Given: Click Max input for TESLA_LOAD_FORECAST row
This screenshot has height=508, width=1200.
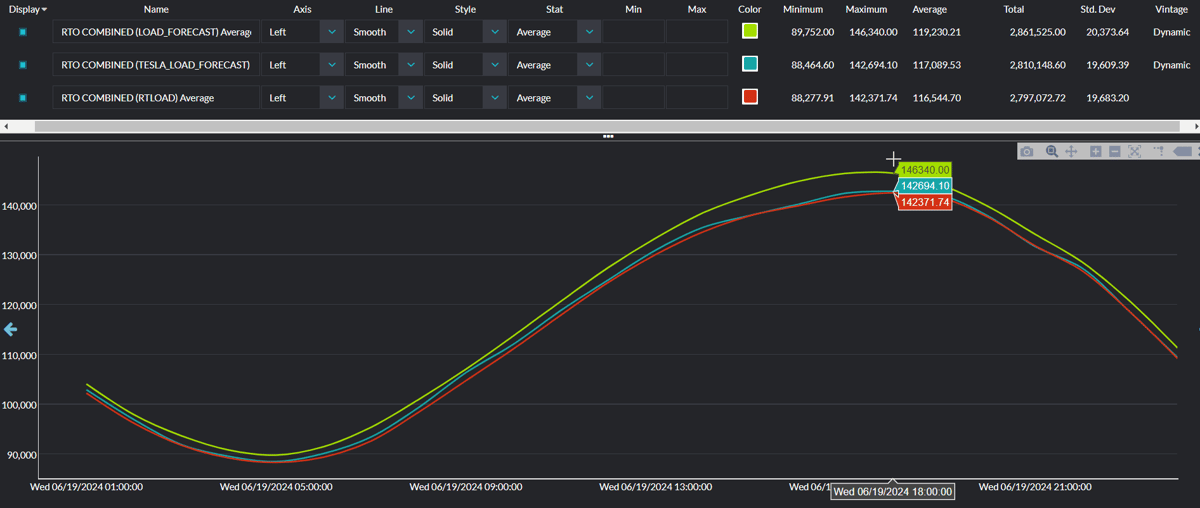Looking at the screenshot, I should 697,65.
